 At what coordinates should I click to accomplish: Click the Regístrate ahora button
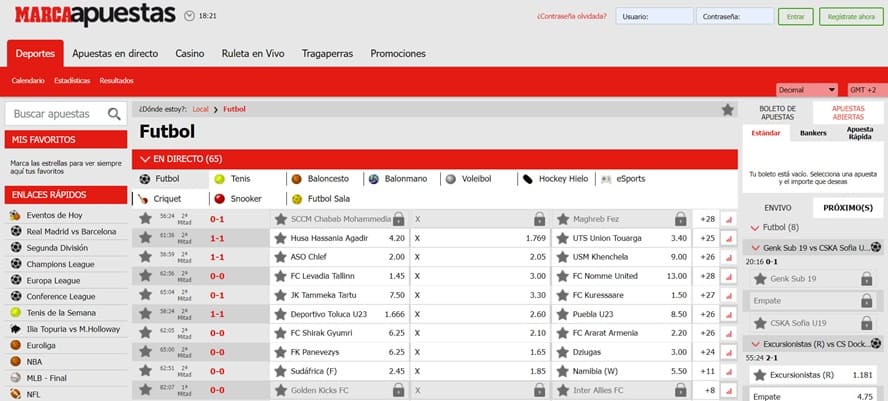click(x=850, y=16)
